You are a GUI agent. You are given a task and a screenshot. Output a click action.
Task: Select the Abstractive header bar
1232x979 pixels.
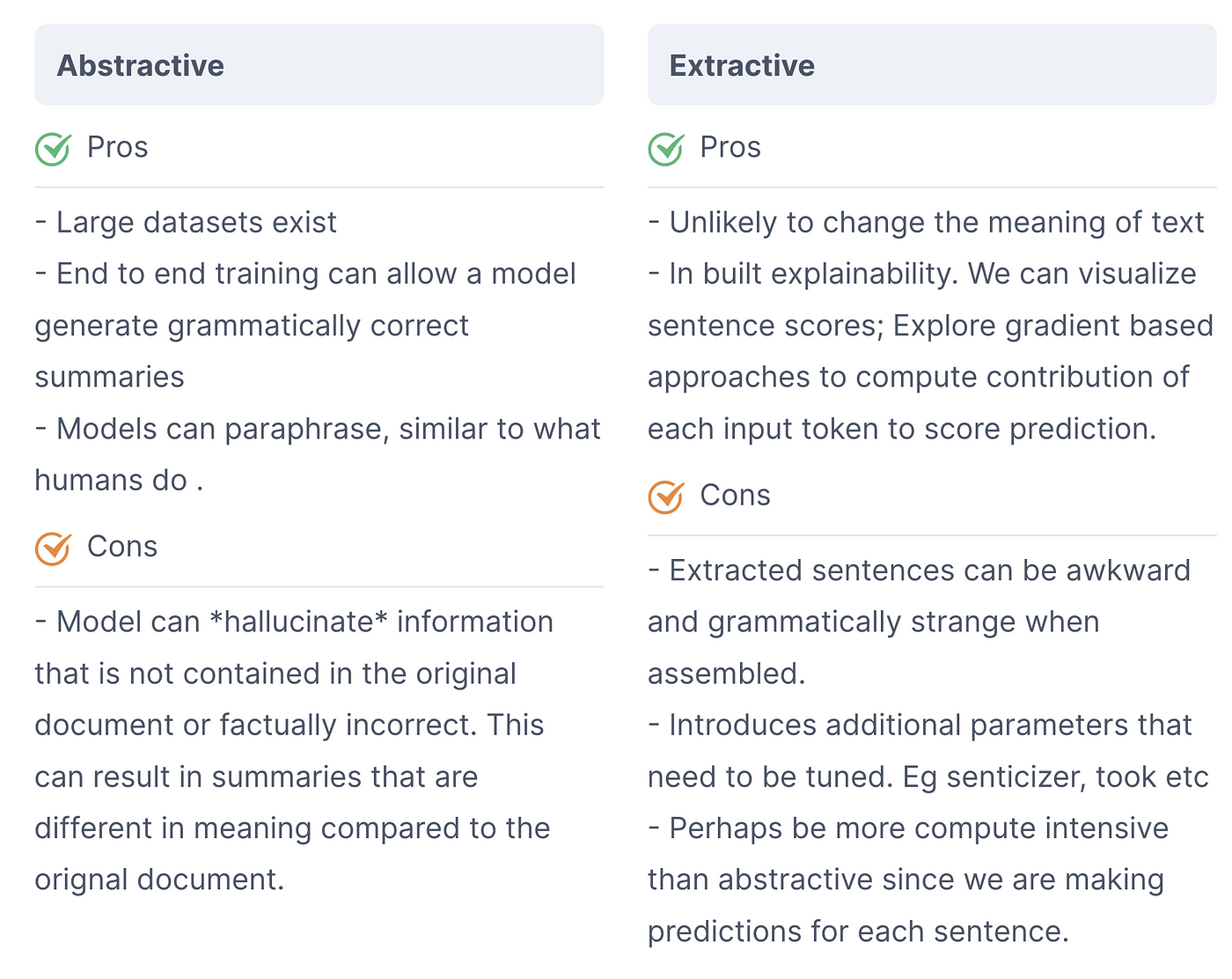(x=319, y=65)
